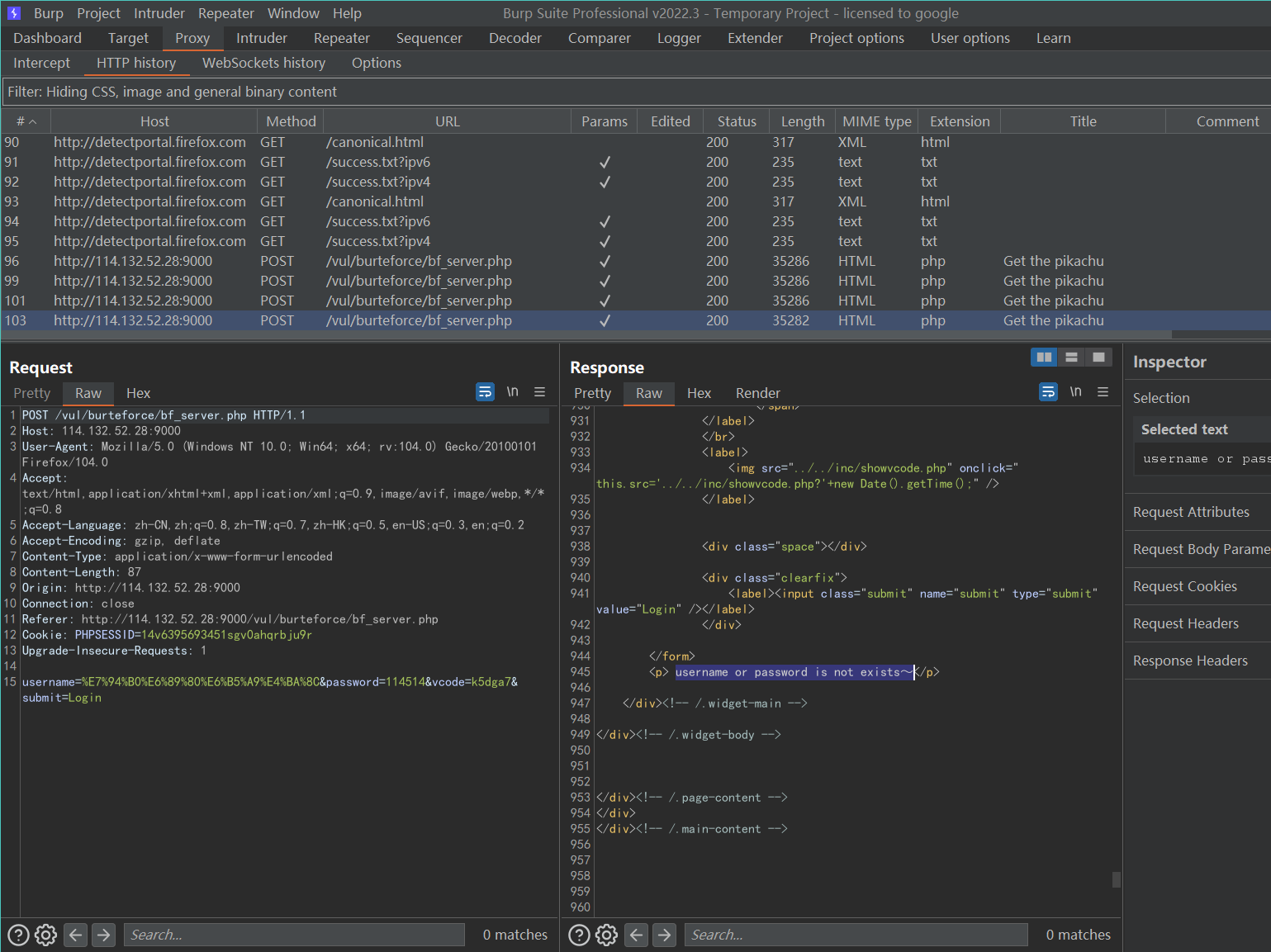Image resolution: width=1271 pixels, height=952 pixels.
Task: Show Response in Hex view
Action: [699, 393]
